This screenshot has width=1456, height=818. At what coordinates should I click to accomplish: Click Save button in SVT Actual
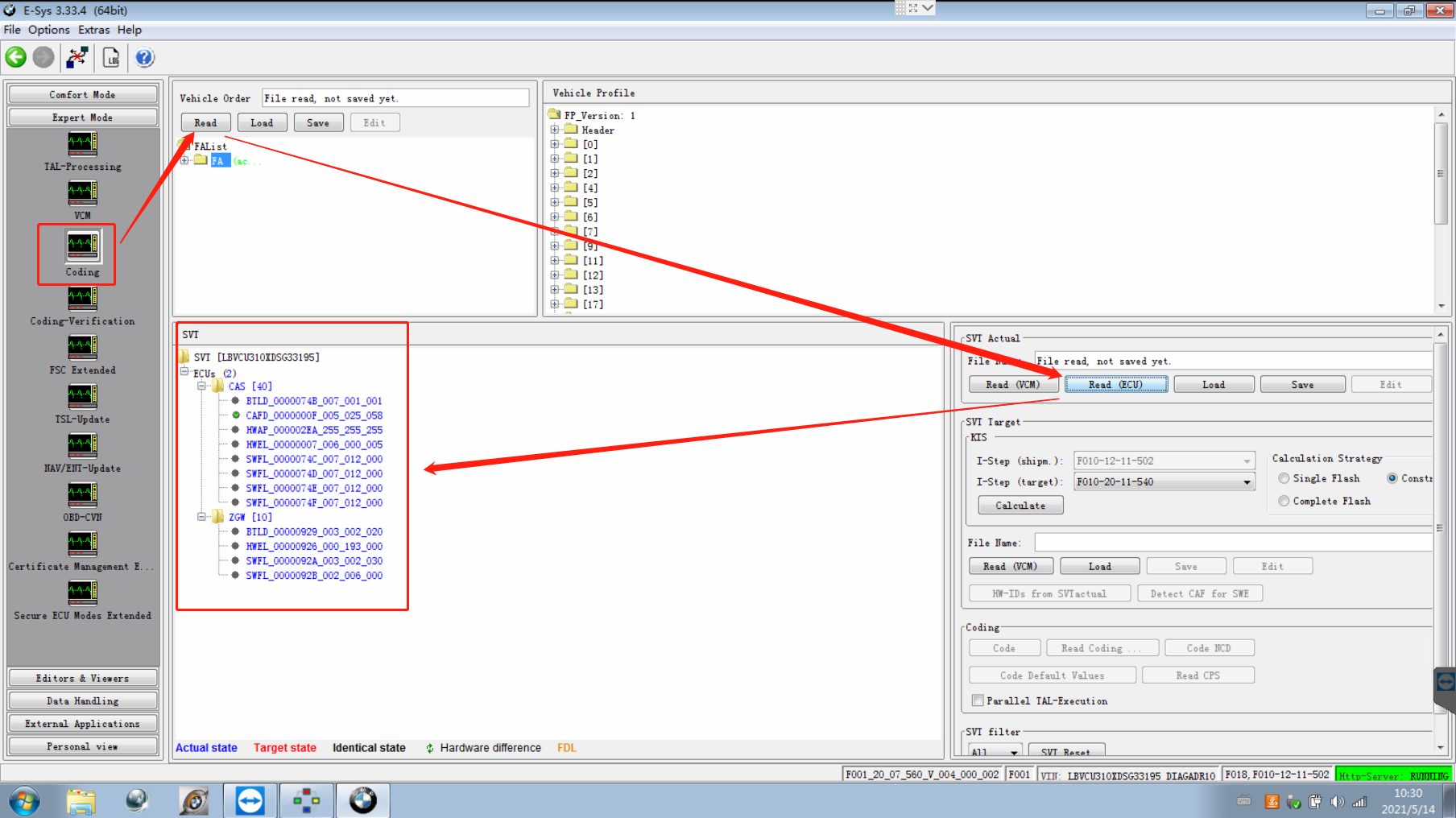[x=1302, y=384]
